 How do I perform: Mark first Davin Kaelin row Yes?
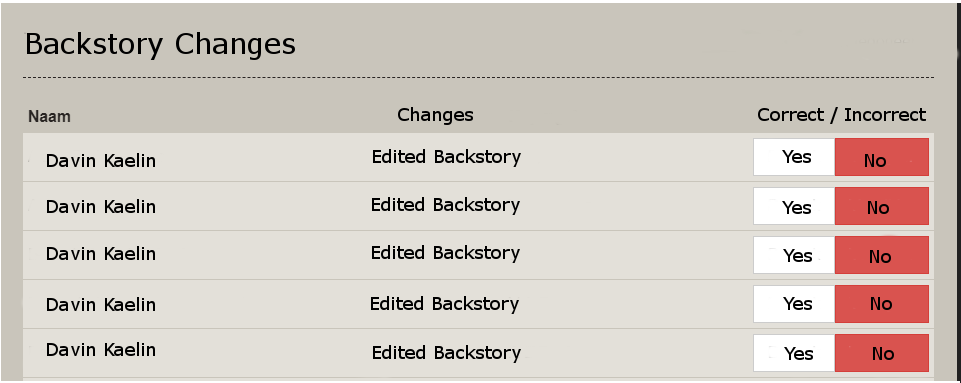[x=794, y=157]
